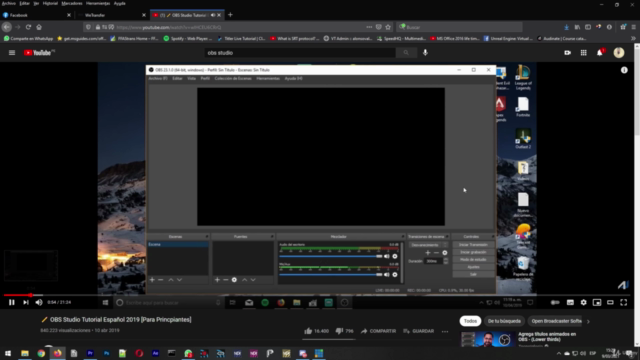Open Firefox Herramientas menu
Viewport: 640px width, 360px height.
click(98, 3)
